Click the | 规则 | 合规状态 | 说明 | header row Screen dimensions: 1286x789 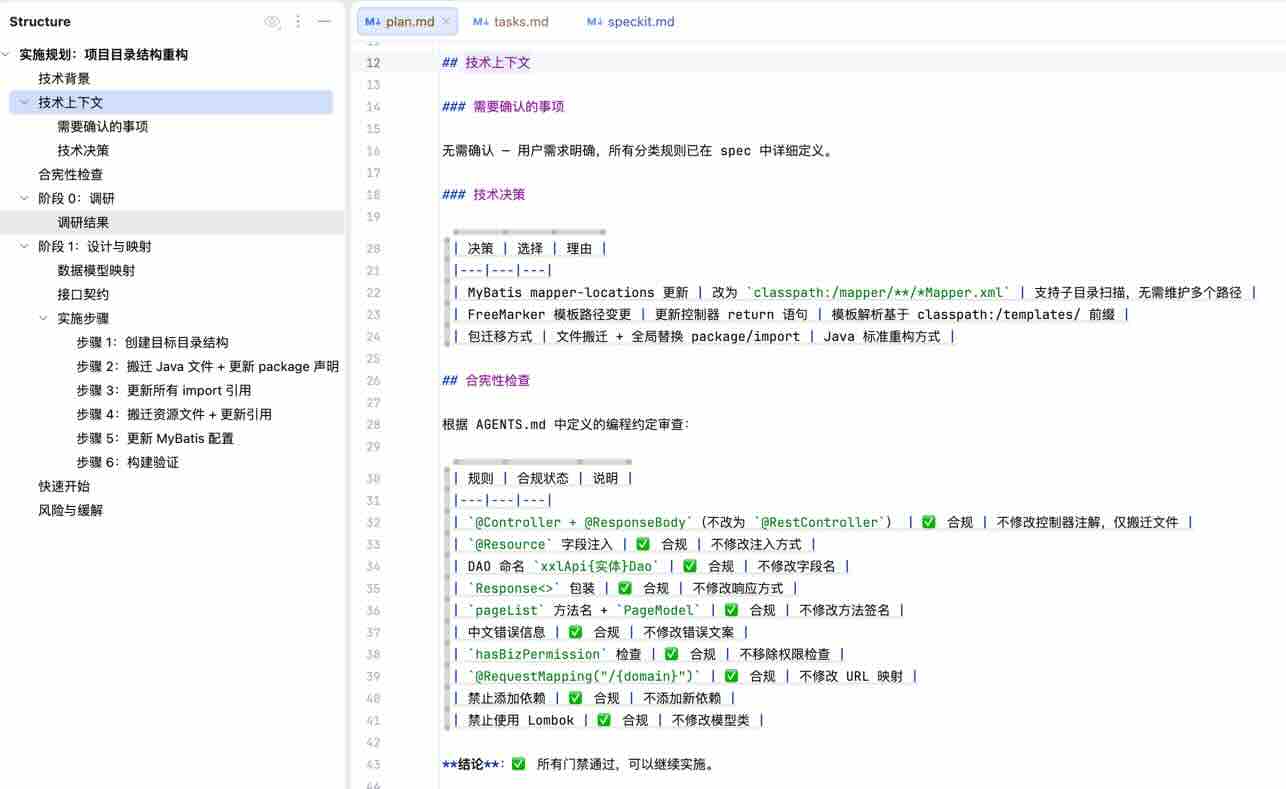point(543,479)
